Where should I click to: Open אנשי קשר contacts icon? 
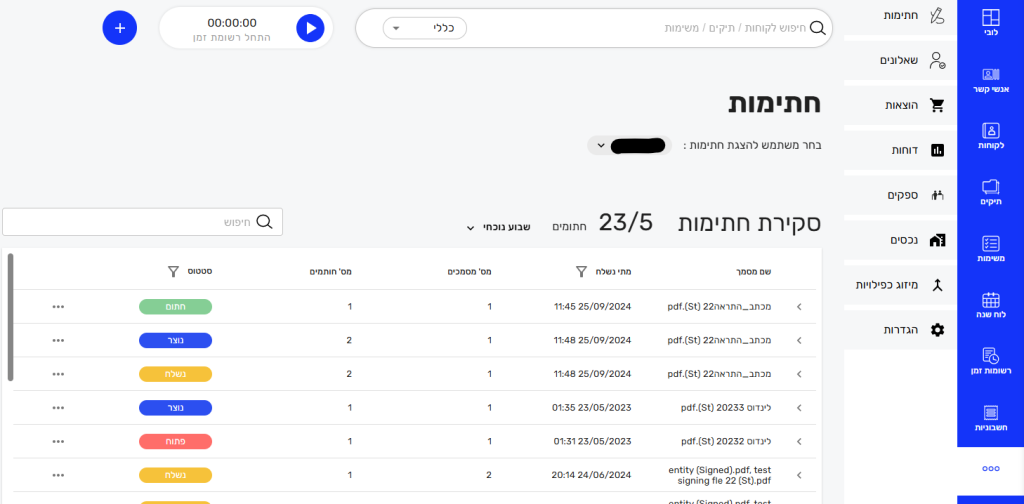click(990, 79)
